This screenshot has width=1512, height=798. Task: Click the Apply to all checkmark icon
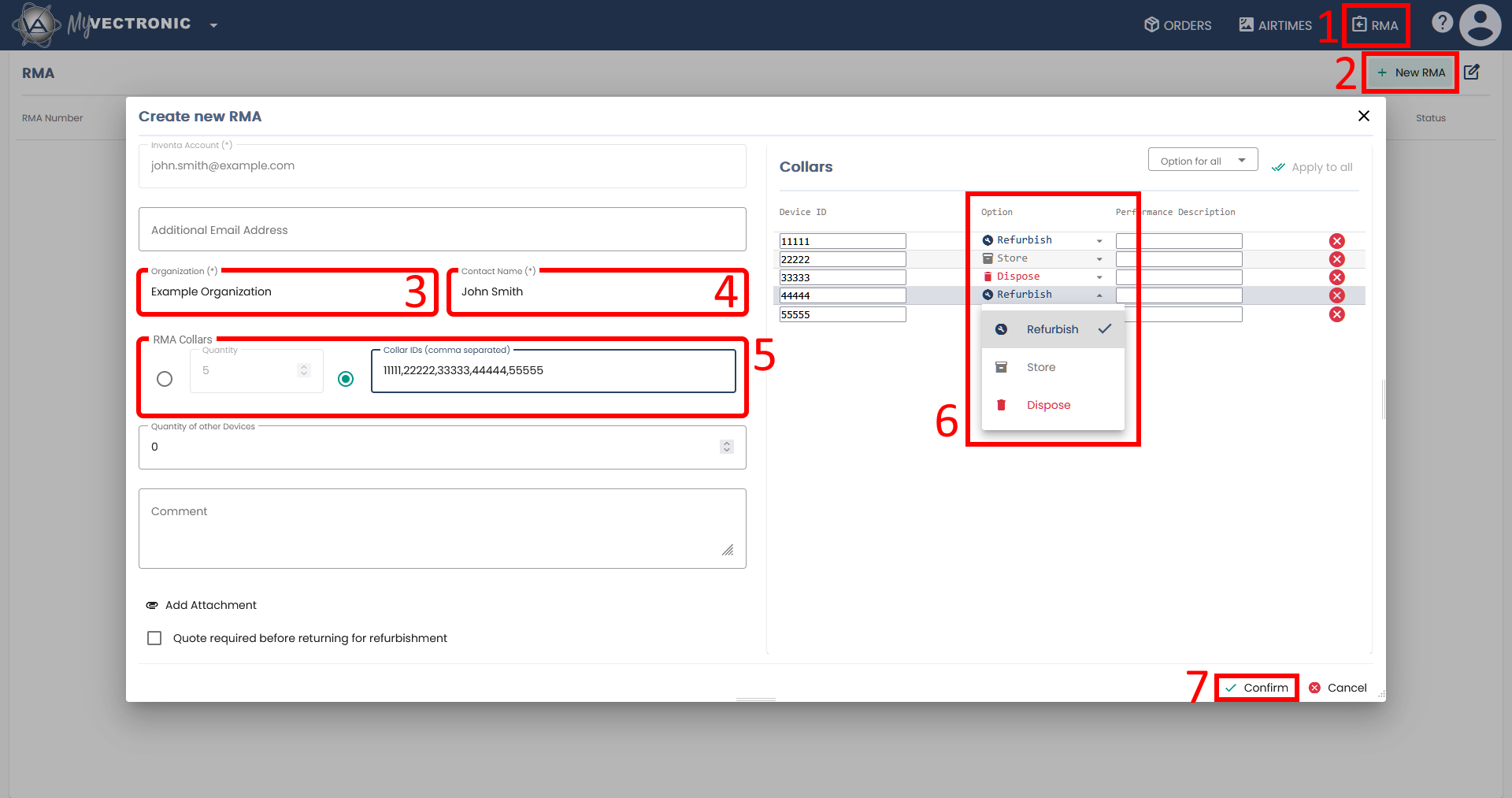tap(1278, 167)
